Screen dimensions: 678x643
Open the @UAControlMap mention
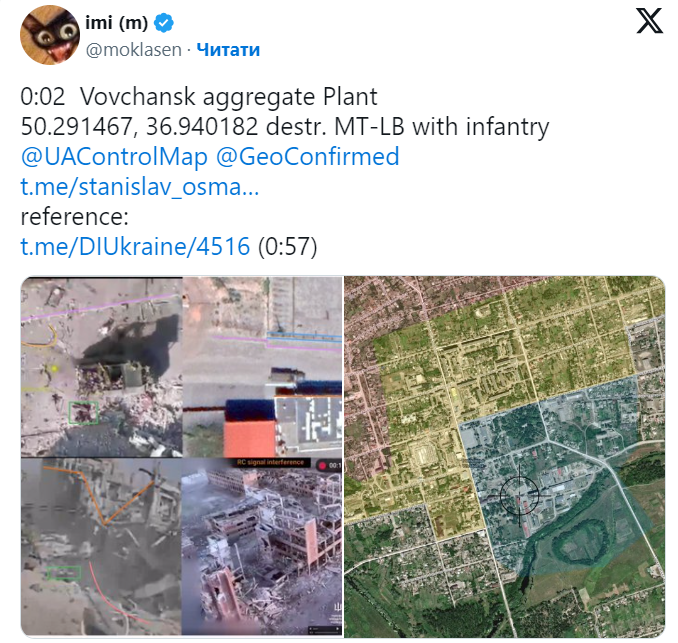click(x=114, y=157)
